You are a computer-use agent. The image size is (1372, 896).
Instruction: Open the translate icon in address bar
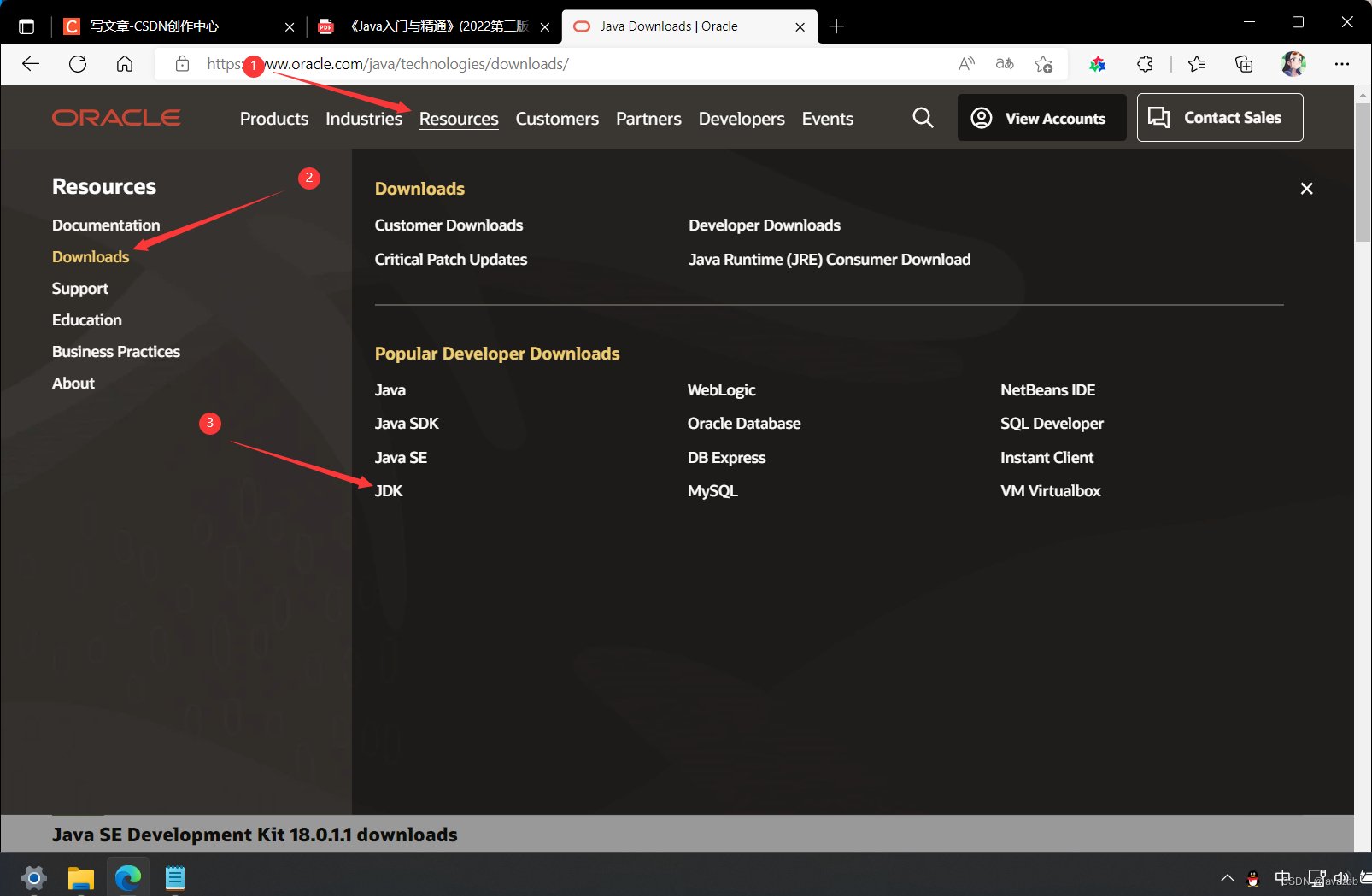pyautogui.click(x=1005, y=64)
